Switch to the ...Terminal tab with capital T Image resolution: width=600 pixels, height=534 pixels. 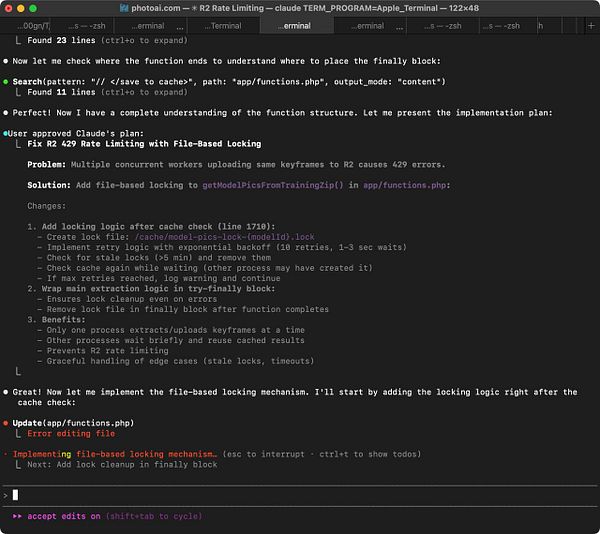223,26
